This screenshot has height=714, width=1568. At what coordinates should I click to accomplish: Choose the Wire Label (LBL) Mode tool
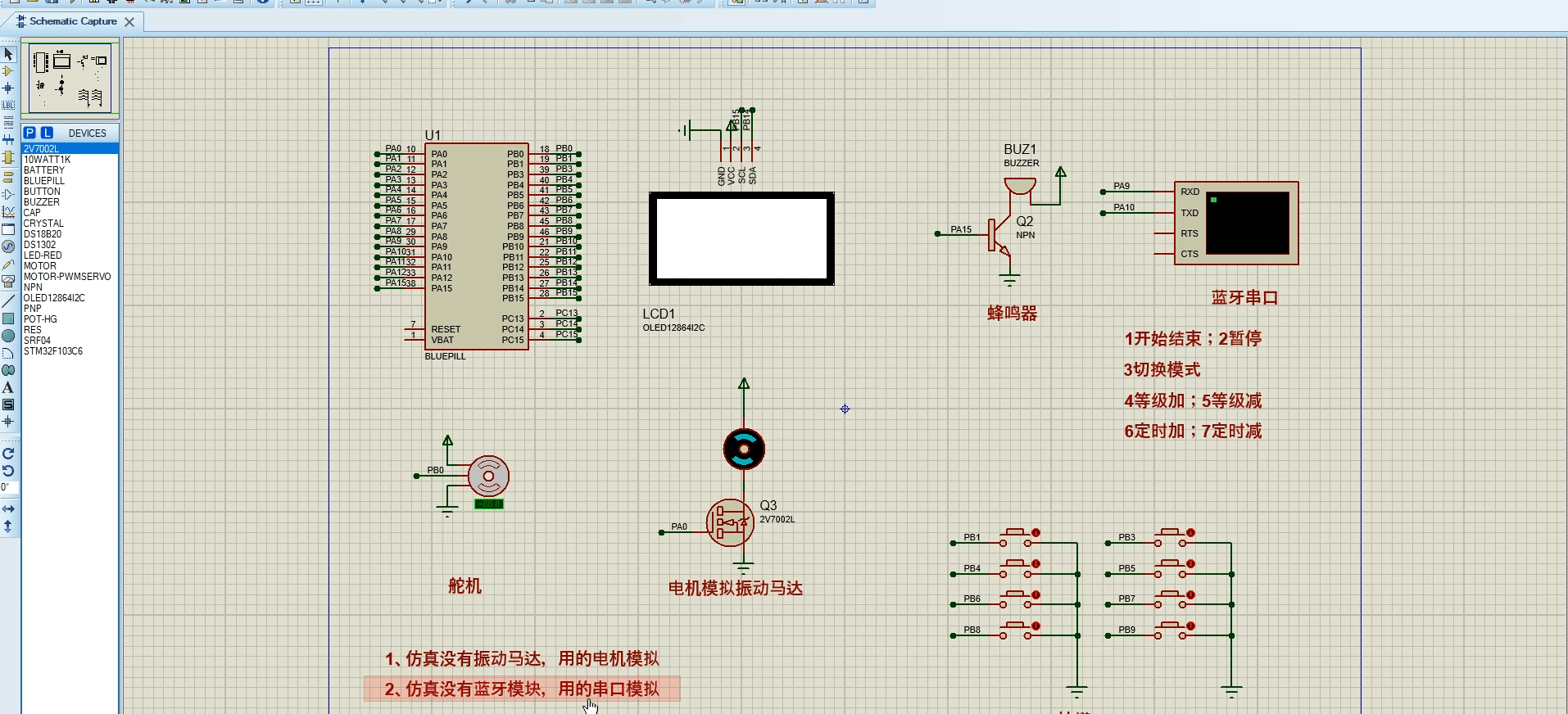pyautogui.click(x=8, y=106)
